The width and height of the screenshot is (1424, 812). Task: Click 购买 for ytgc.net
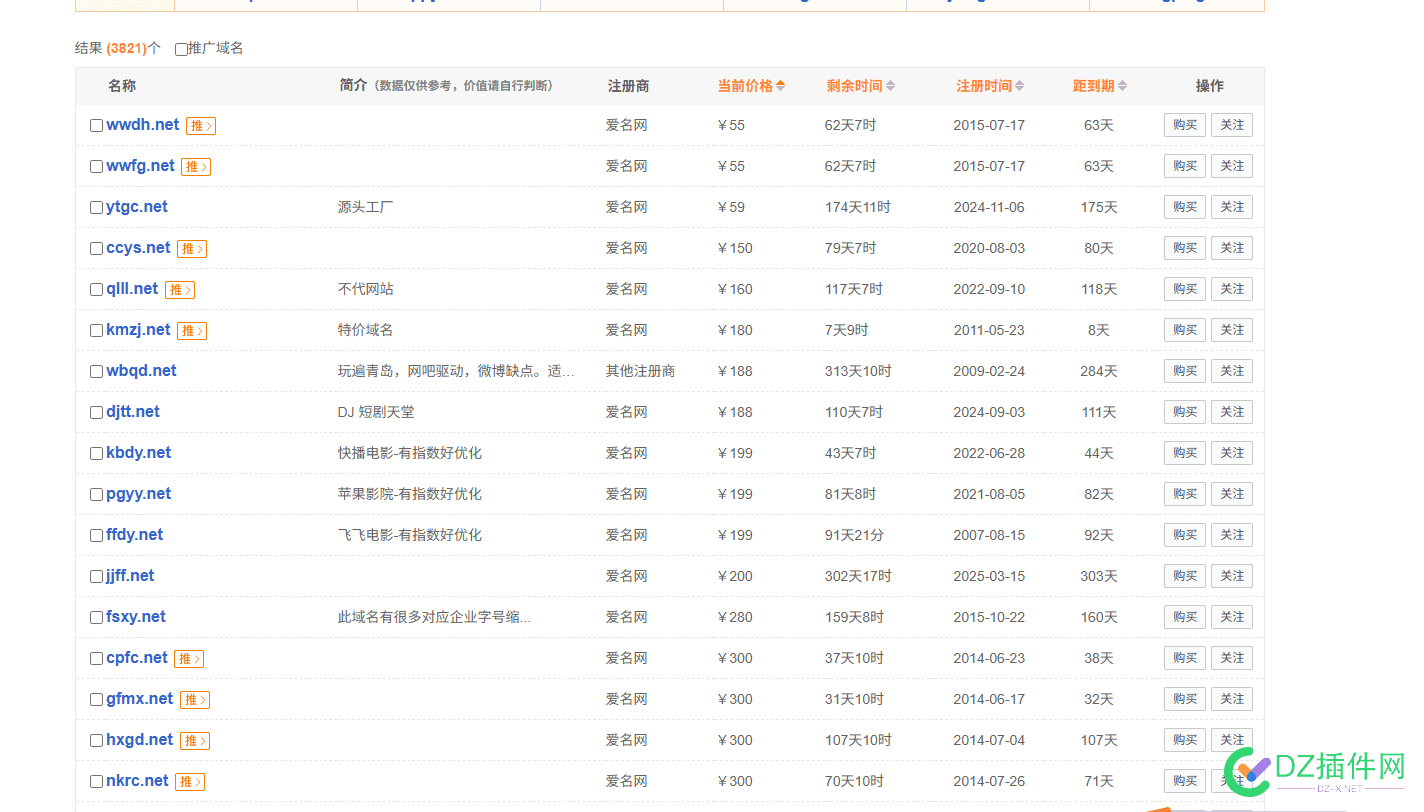[x=1185, y=207]
